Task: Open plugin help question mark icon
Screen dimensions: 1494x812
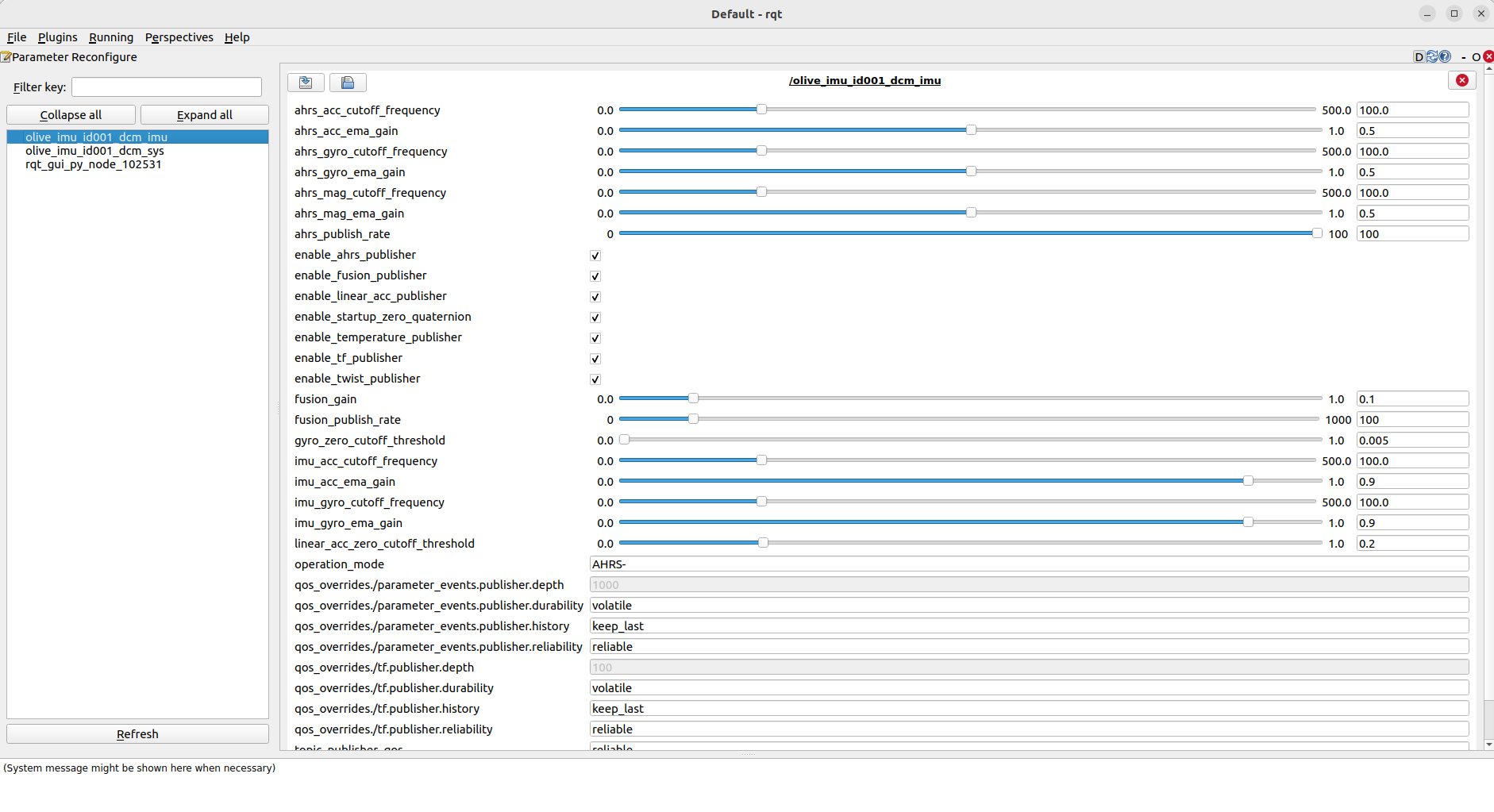Action: [1445, 57]
